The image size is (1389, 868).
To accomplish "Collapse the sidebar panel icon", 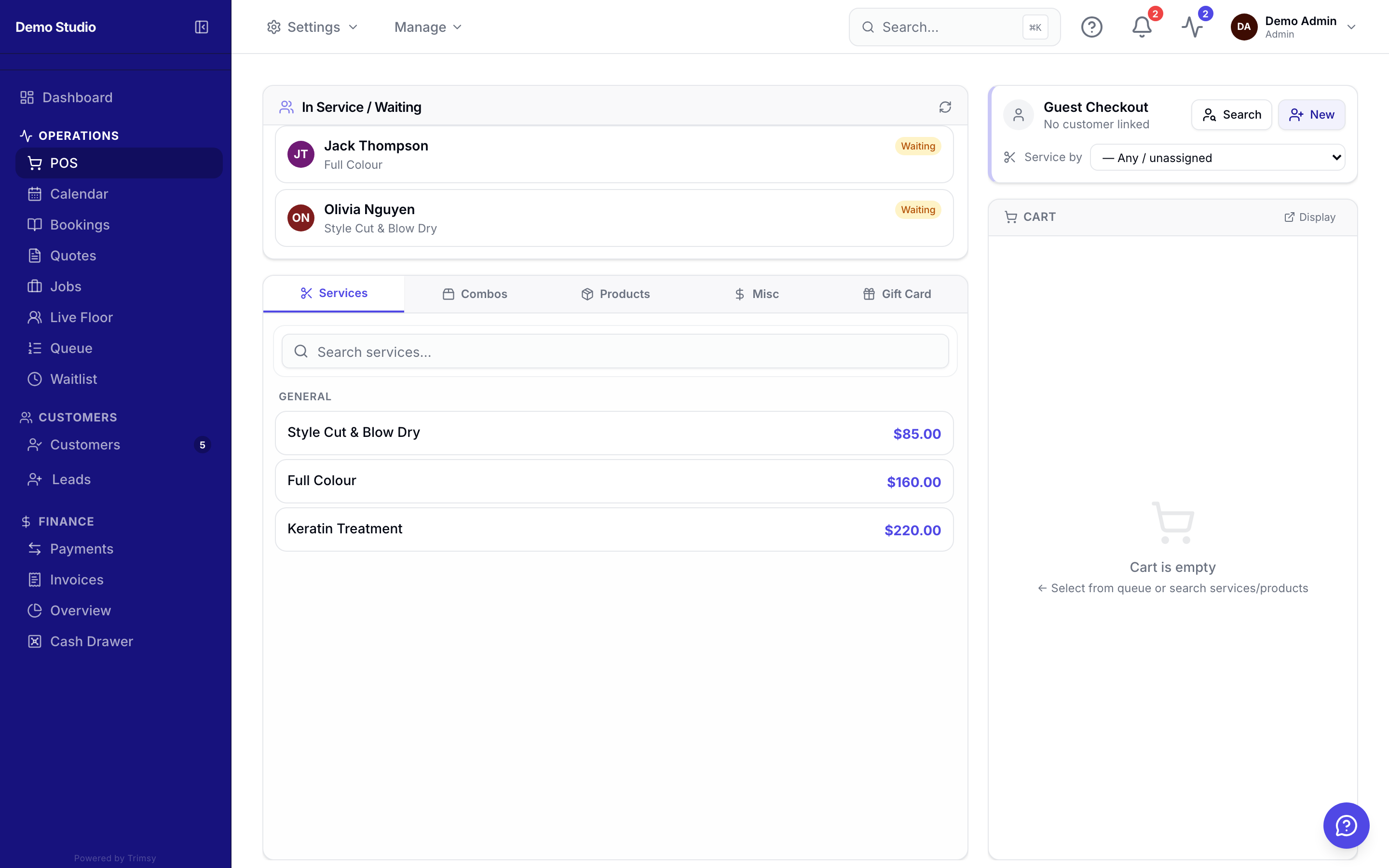I will point(202,27).
